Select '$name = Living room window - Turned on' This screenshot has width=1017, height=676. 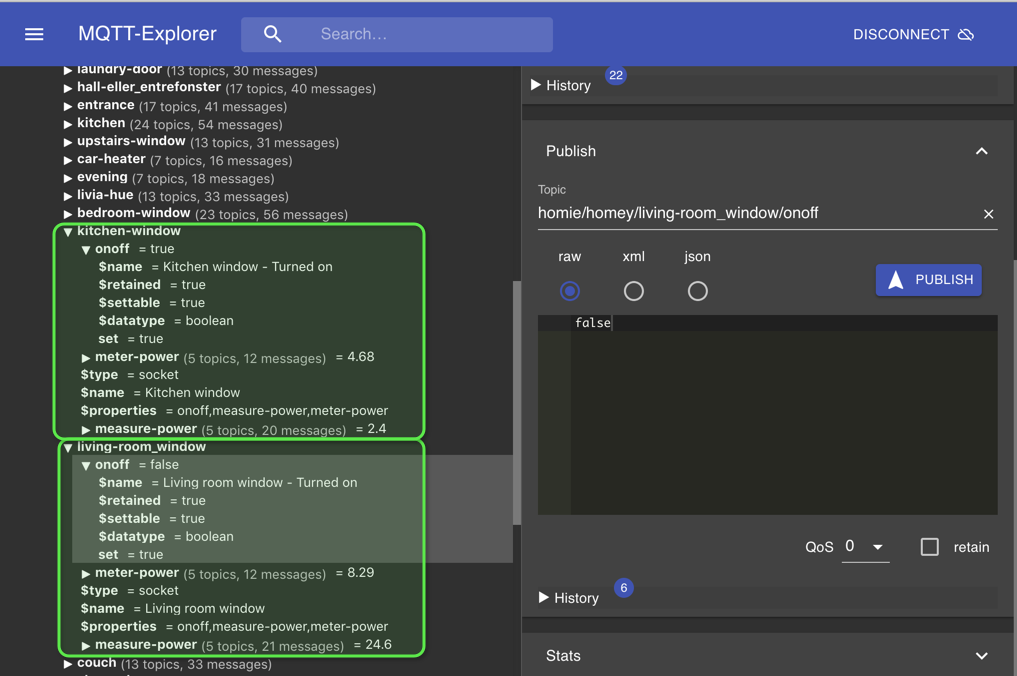coord(228,483)
